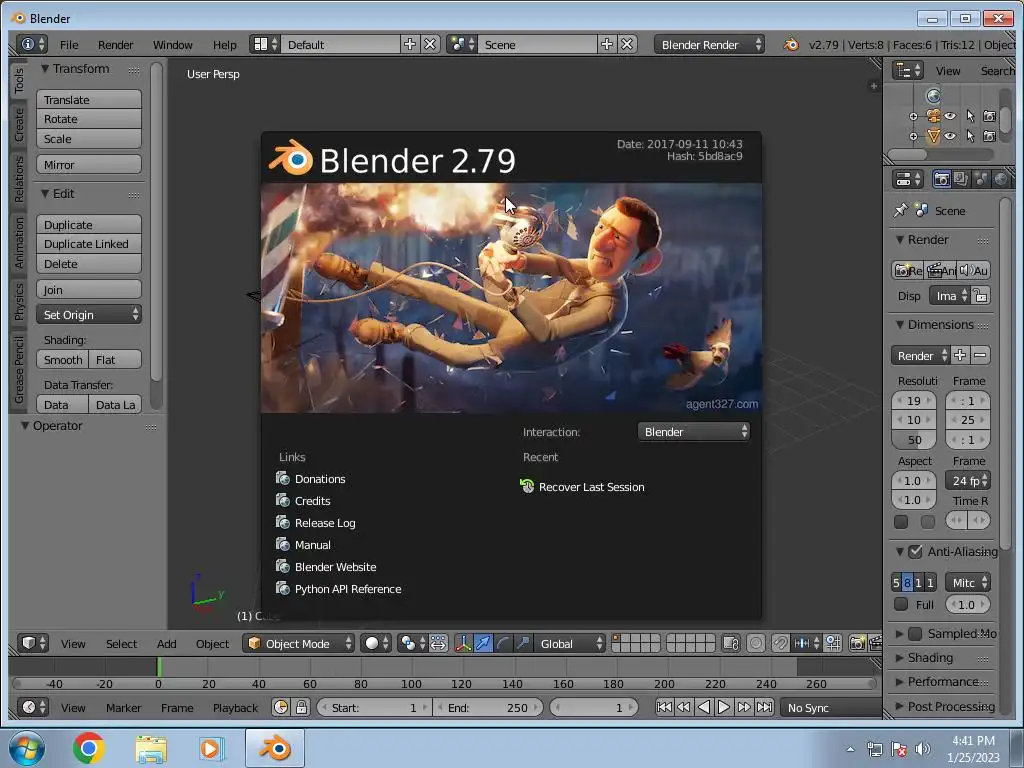This screenshot has width=1024, height=768.
Task: Click the add screen layout plus icon
Action: pyautogui.click(x=409, y=44)
